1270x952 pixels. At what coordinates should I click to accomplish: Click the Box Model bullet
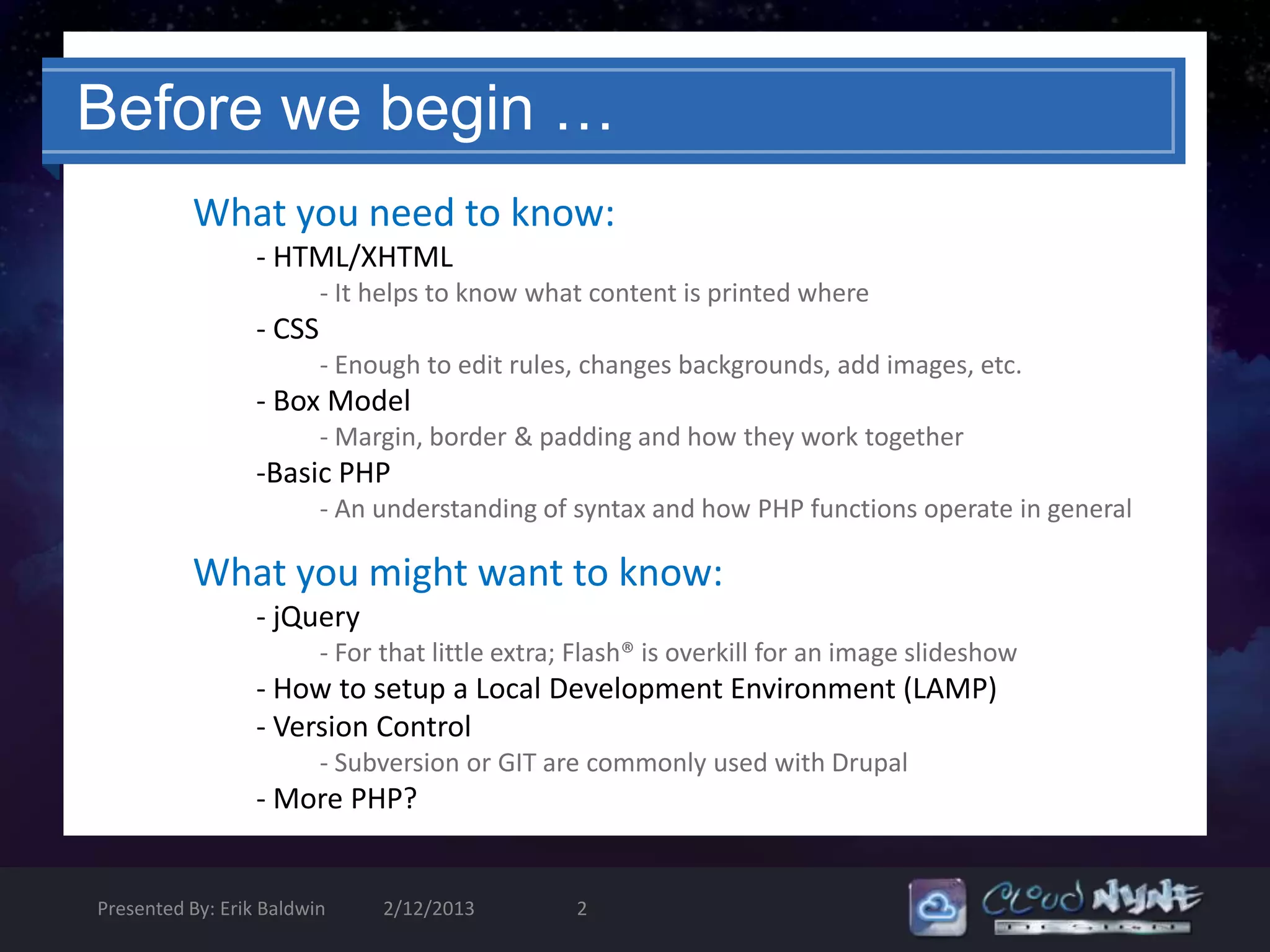click(x=334, y=401)
